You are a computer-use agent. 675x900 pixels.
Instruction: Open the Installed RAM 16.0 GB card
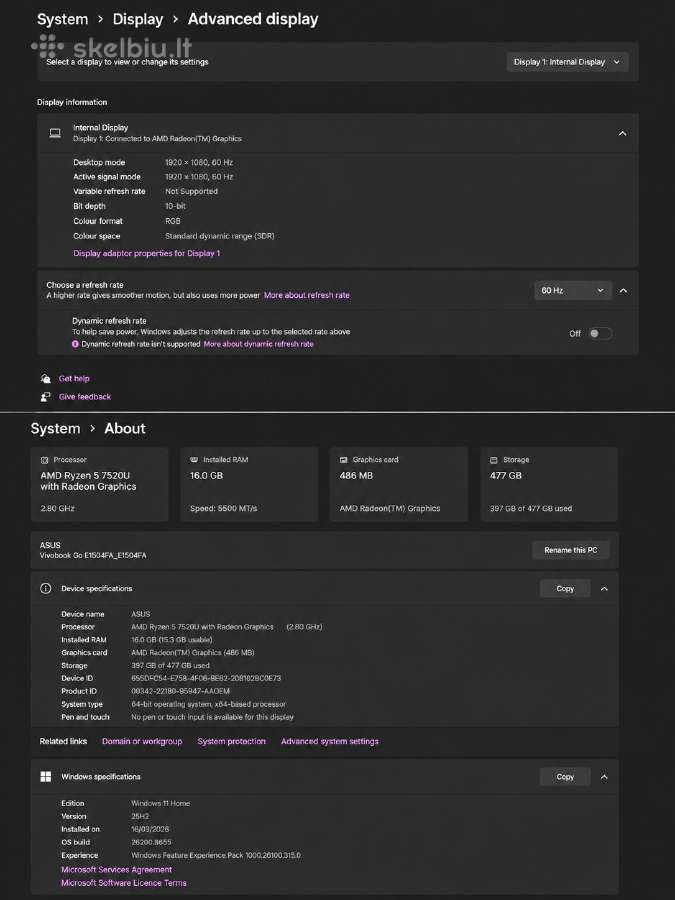249,484
